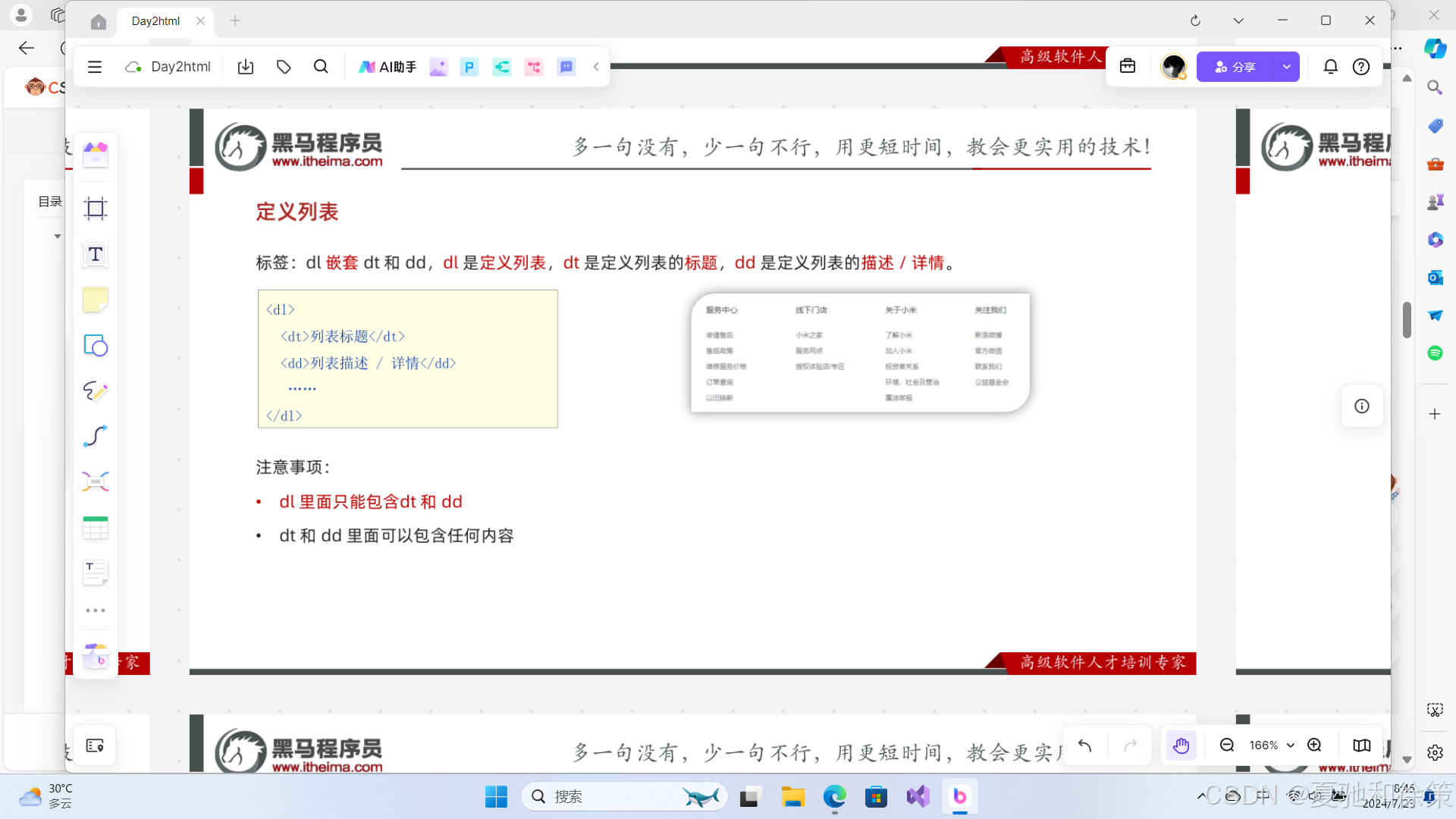
Task: Switch to the Day2html tab
Action: pyautogui.click(x=155, y=20)
